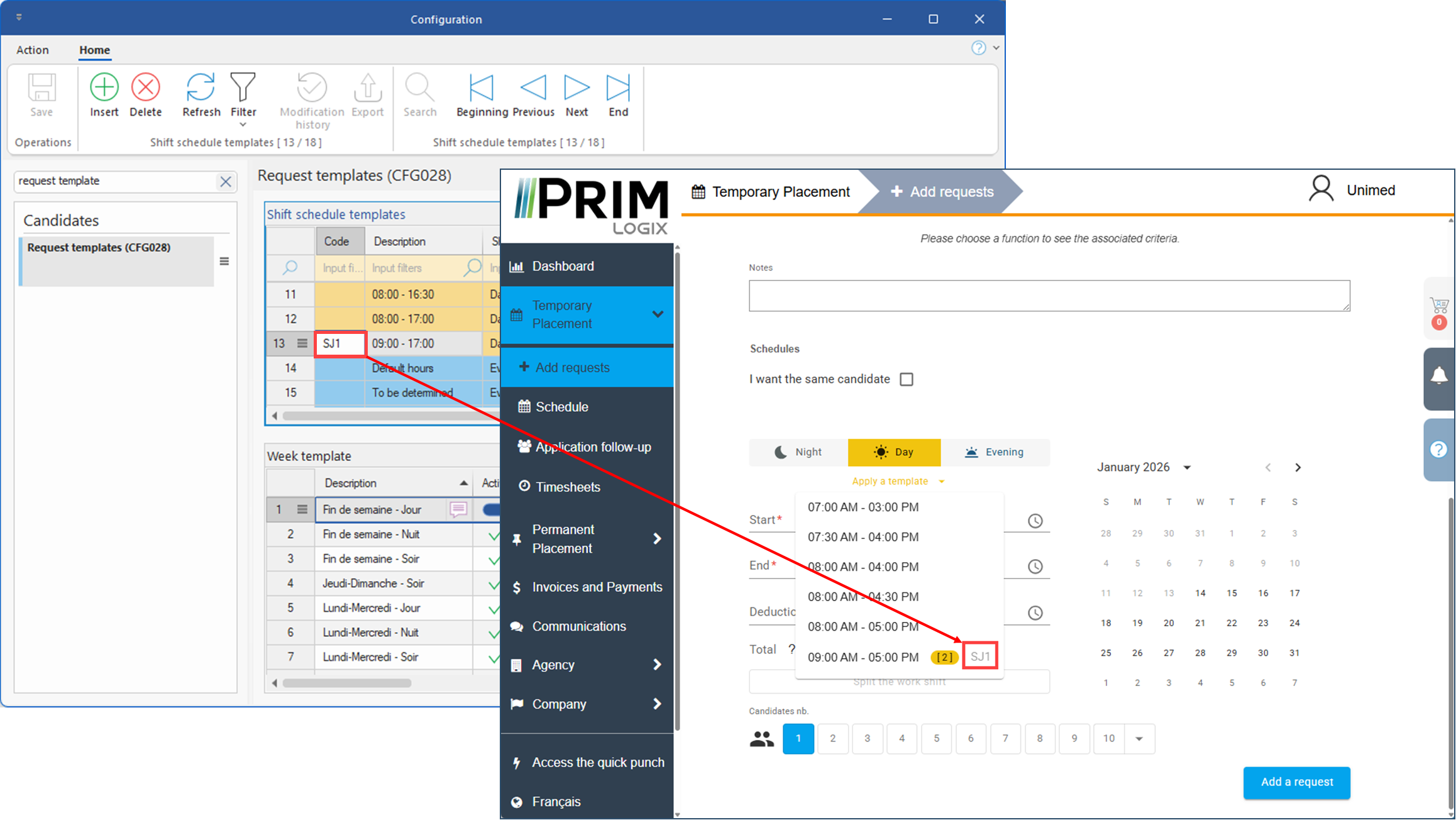Click into the Notes text field
Image resolution: width=1456 pixels, height=820 pixels.
pos(1049,296)
